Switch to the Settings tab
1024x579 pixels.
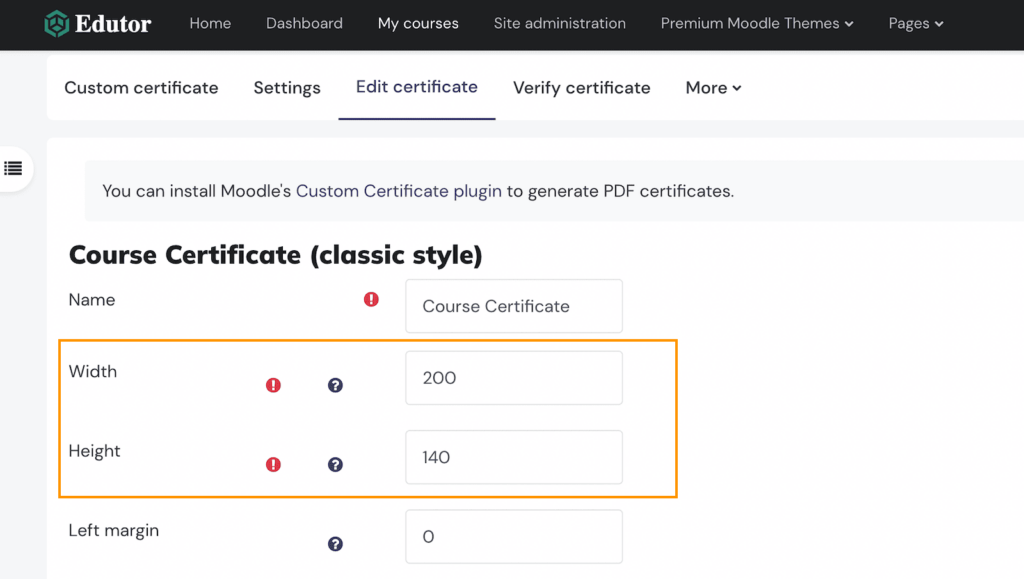click(x=287, y=88)
